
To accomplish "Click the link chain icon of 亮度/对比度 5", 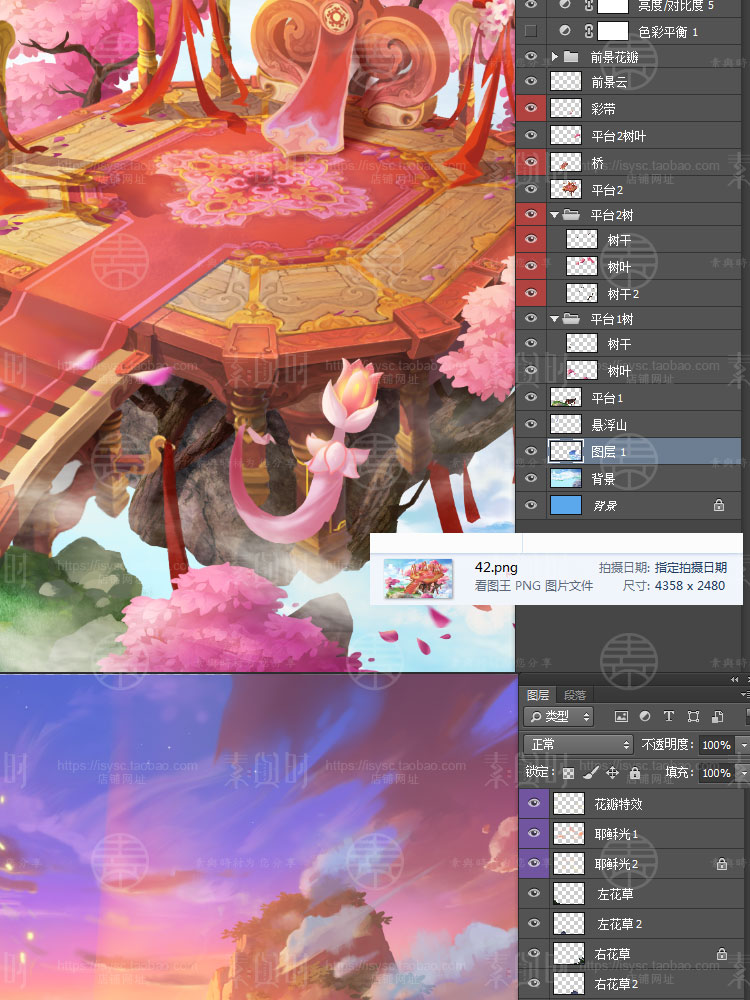I will tap(589, 5).
